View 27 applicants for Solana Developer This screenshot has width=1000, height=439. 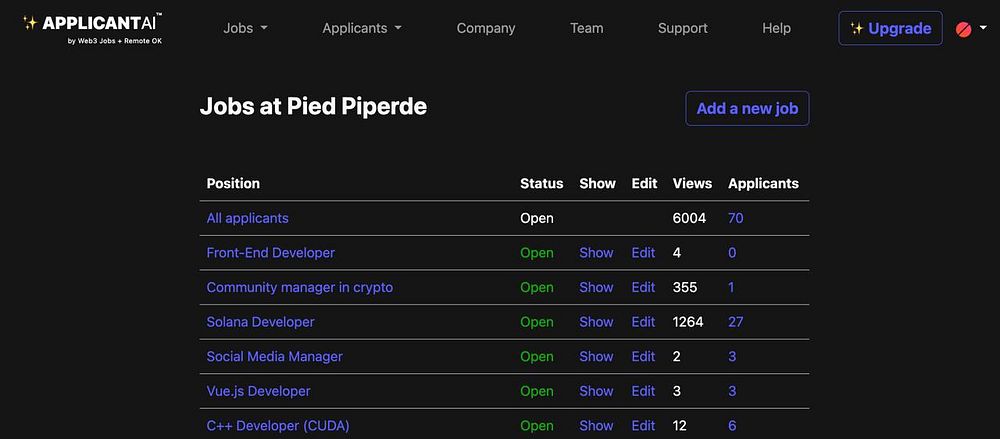tap(735, 322)
